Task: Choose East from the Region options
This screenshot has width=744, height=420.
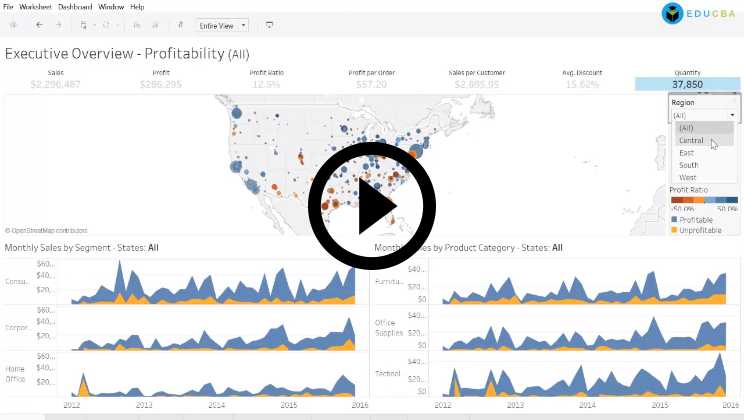Action: 686,153
